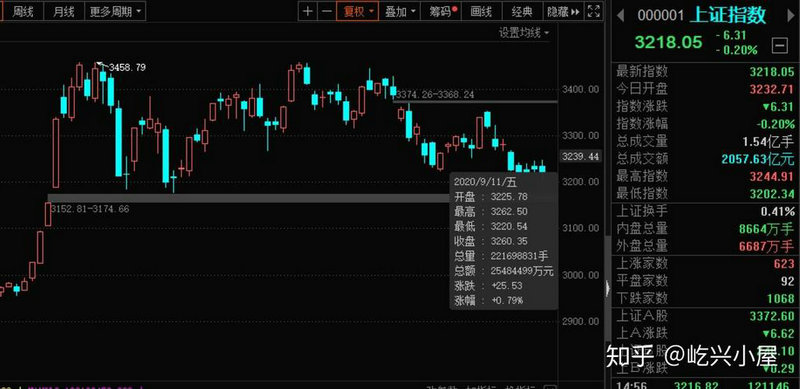Click the 最高指数 3244.91 row

(706, 176)
